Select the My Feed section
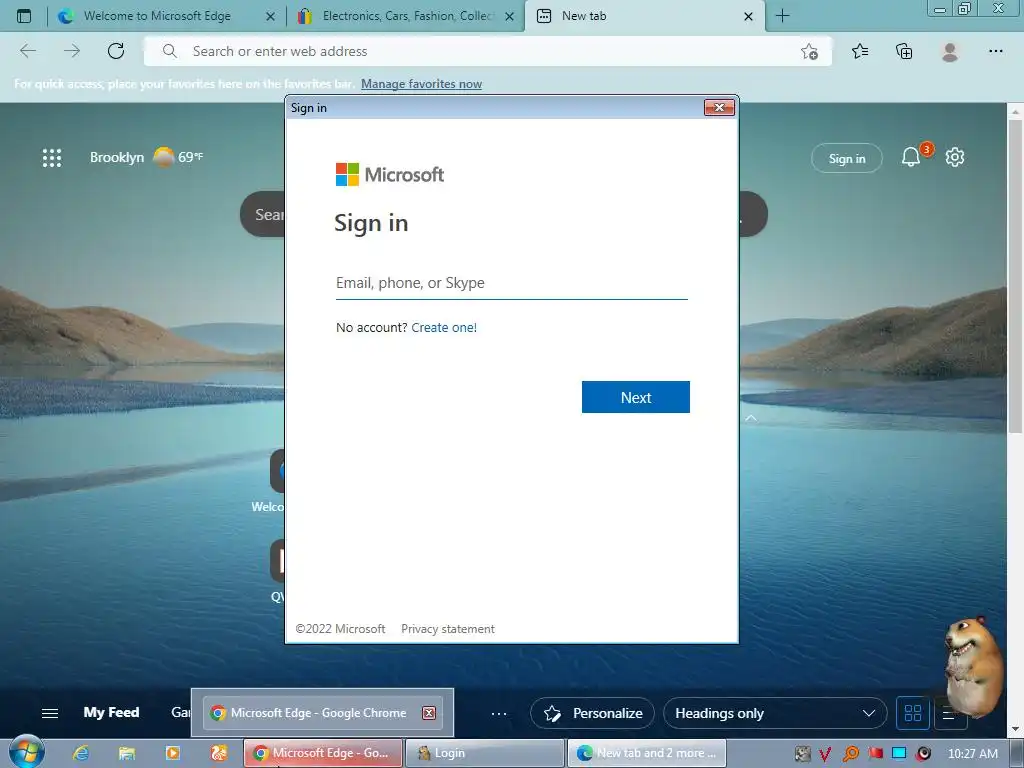 coord(111,712)
